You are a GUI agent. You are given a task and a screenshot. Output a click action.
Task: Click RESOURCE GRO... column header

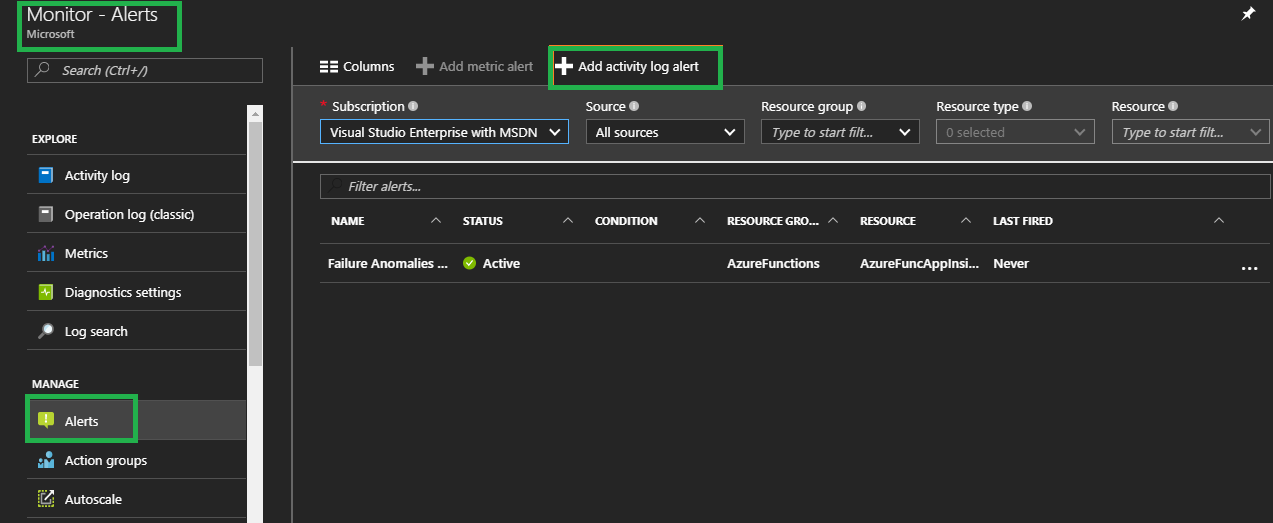[x=773, y=221]
